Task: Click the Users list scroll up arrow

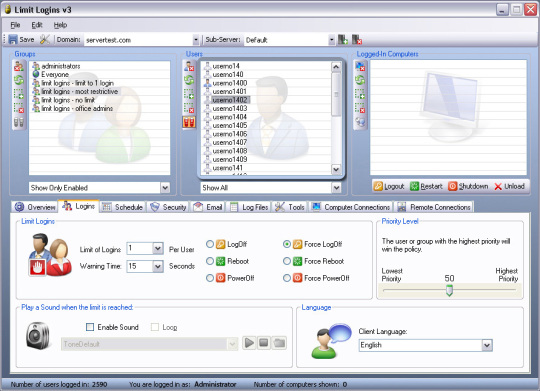Action: pos(336,67)
